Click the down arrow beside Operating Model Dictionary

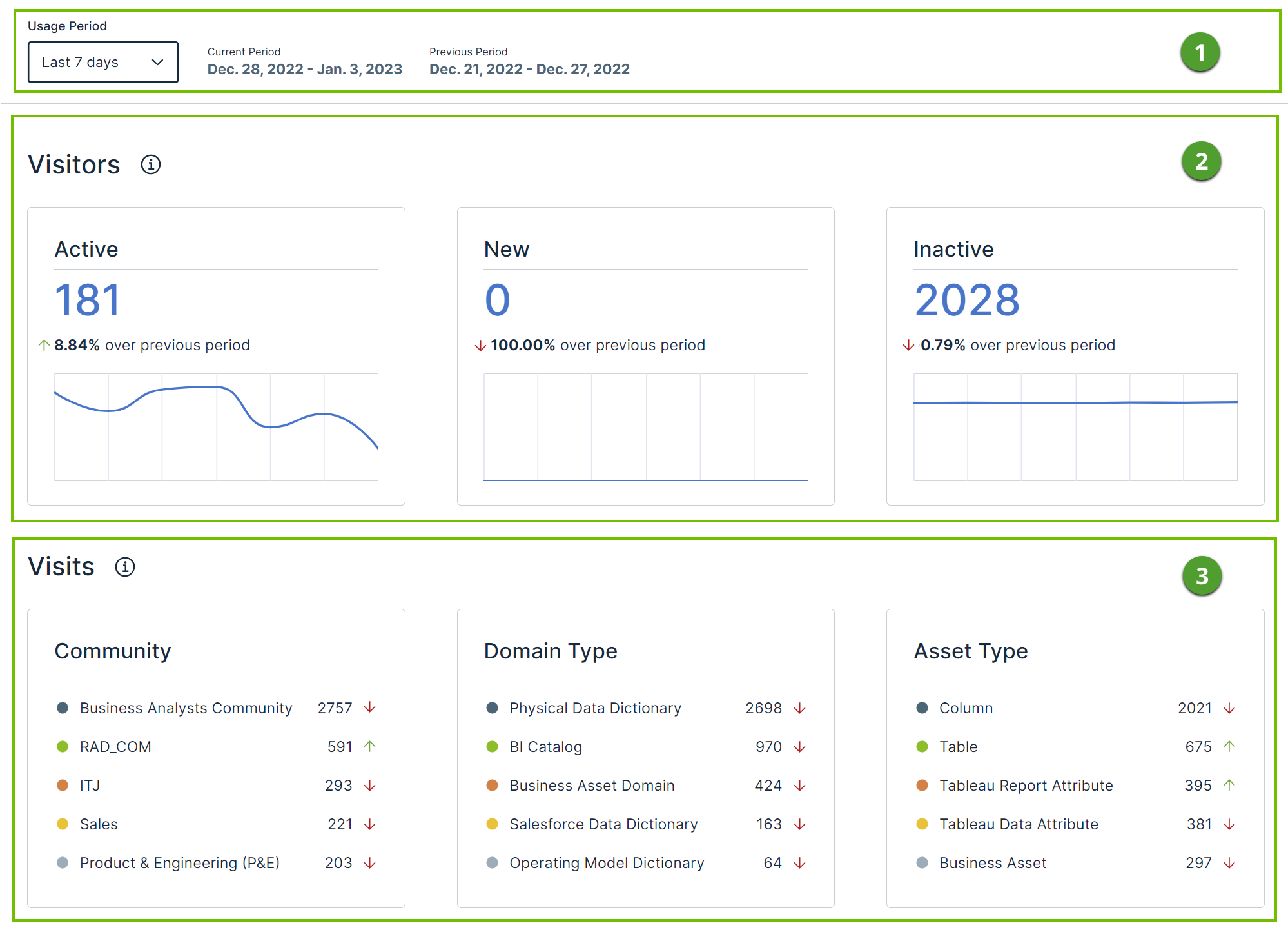[799, 863]
